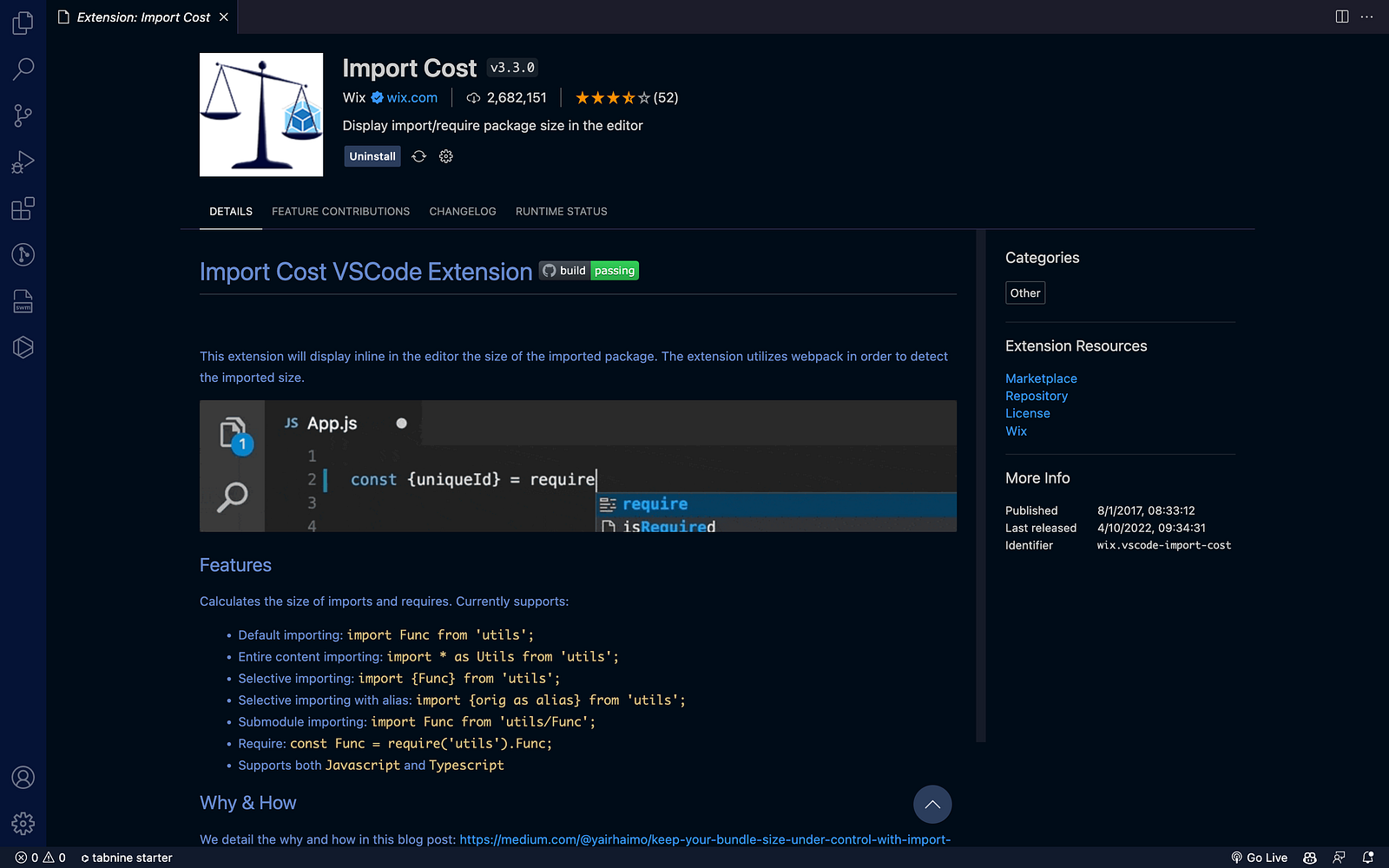
Task: Open the wix.com publisher link
Action: pyautogui.click(x=412, y=98)
